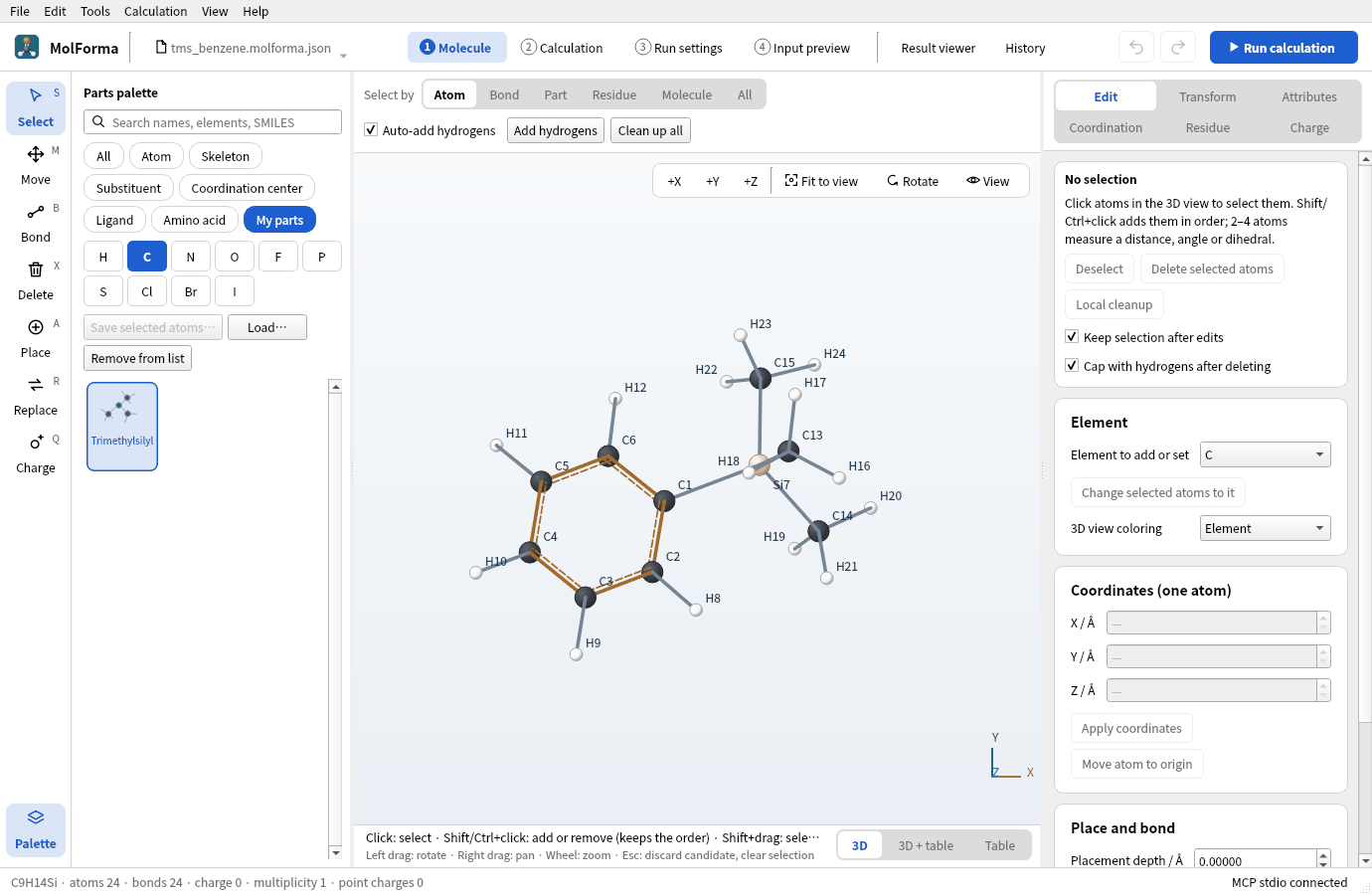Fit molecule to view
This screenshot has height=895, width=1372.
pos(821,181)
